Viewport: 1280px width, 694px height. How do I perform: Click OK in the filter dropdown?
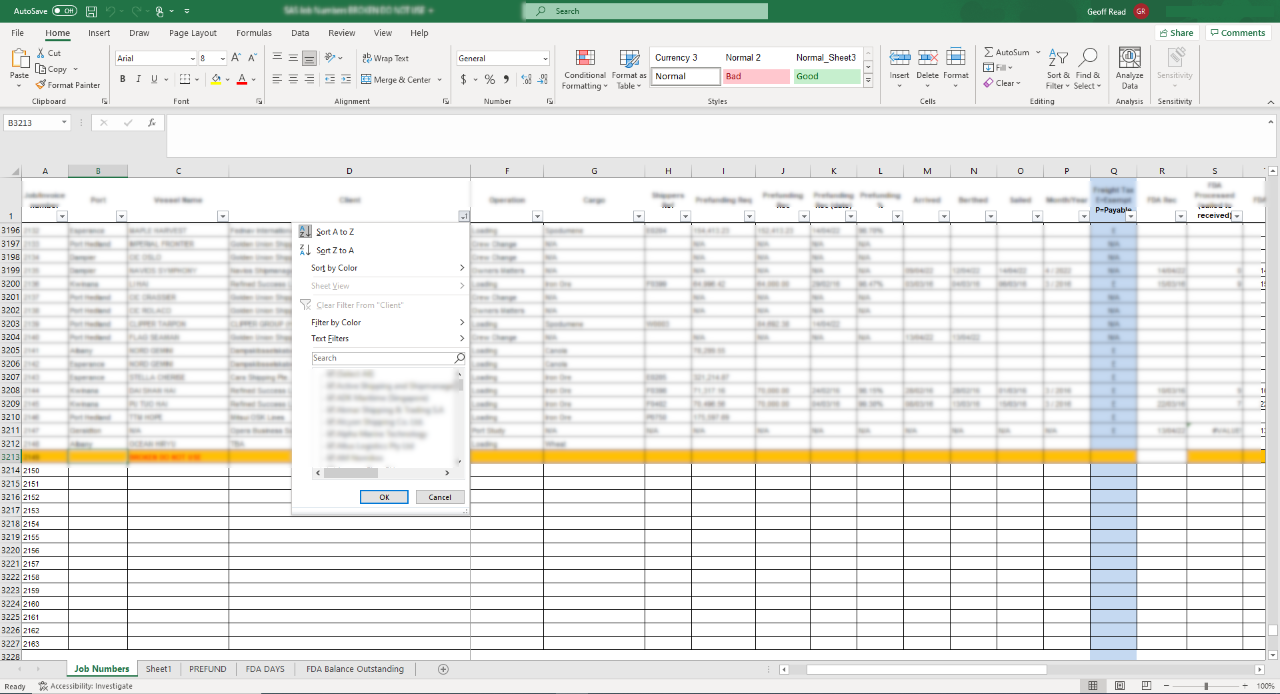[x=384, y=497]
